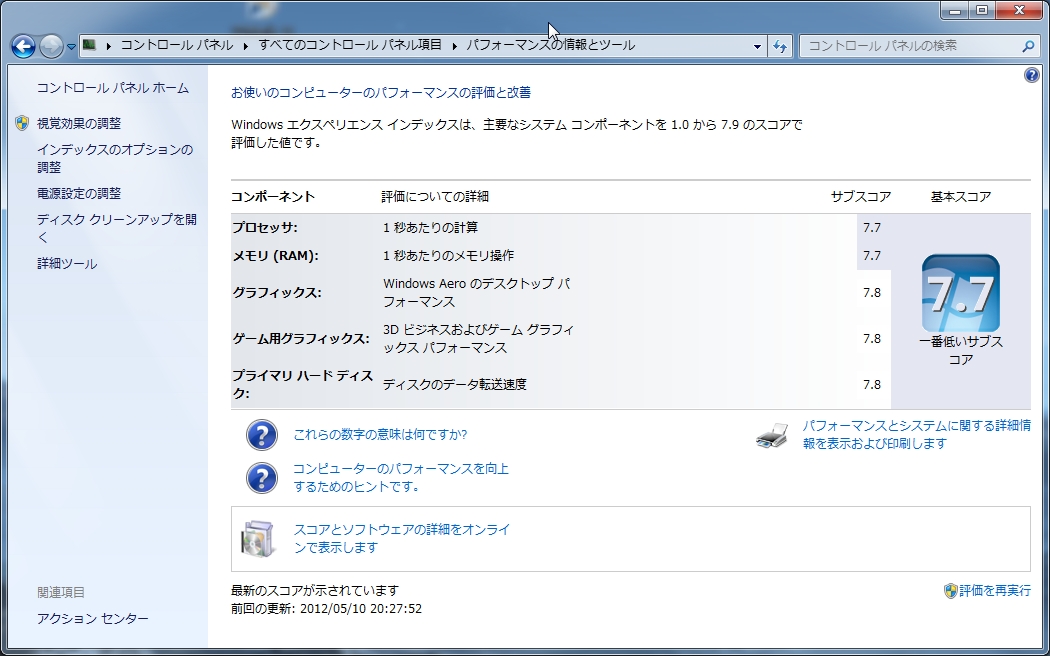Click the プライマリ ハード ディスク: row label
The width and height of the screenshot is (1050, 656).
[x=303, y=384]
